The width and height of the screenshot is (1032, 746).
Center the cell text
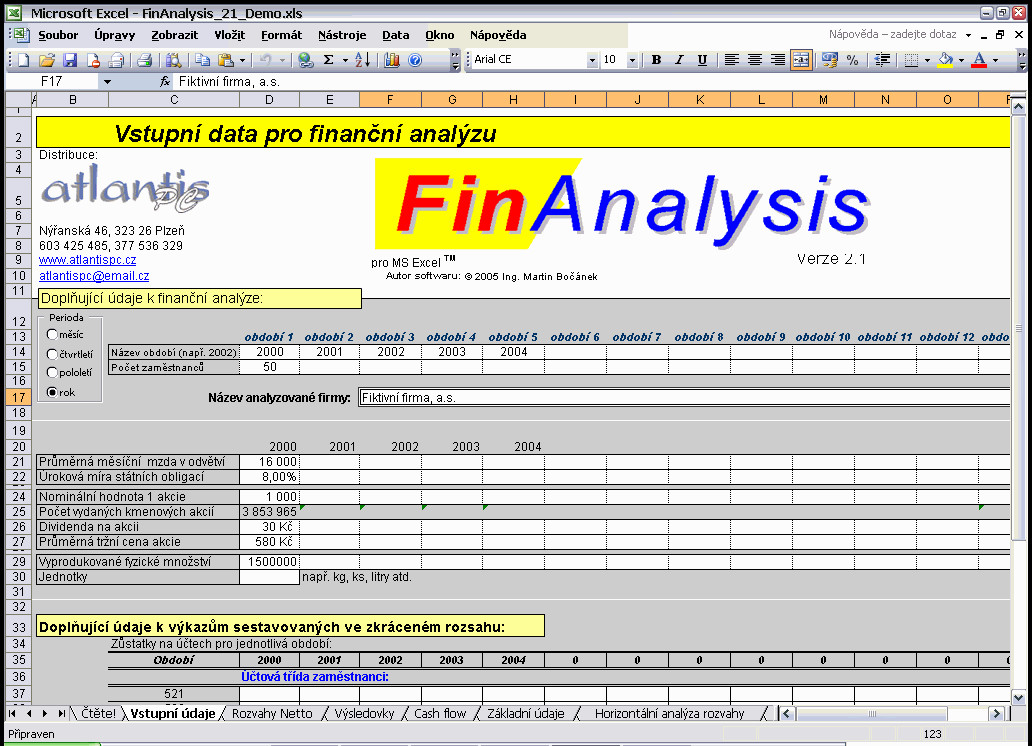pos(754,60)
